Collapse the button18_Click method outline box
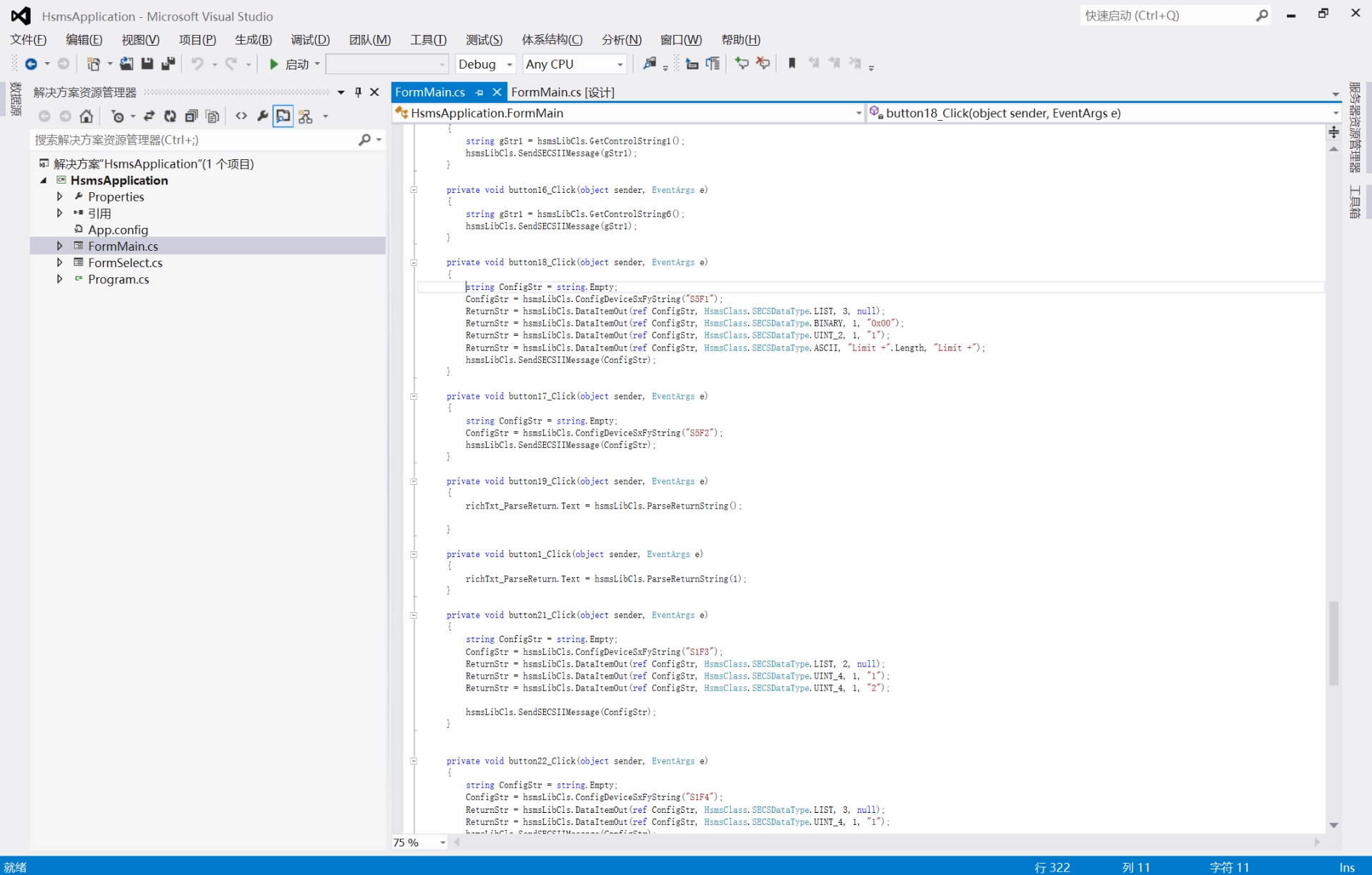Viewport: 1372px width, 875px height. click(414, 262)
